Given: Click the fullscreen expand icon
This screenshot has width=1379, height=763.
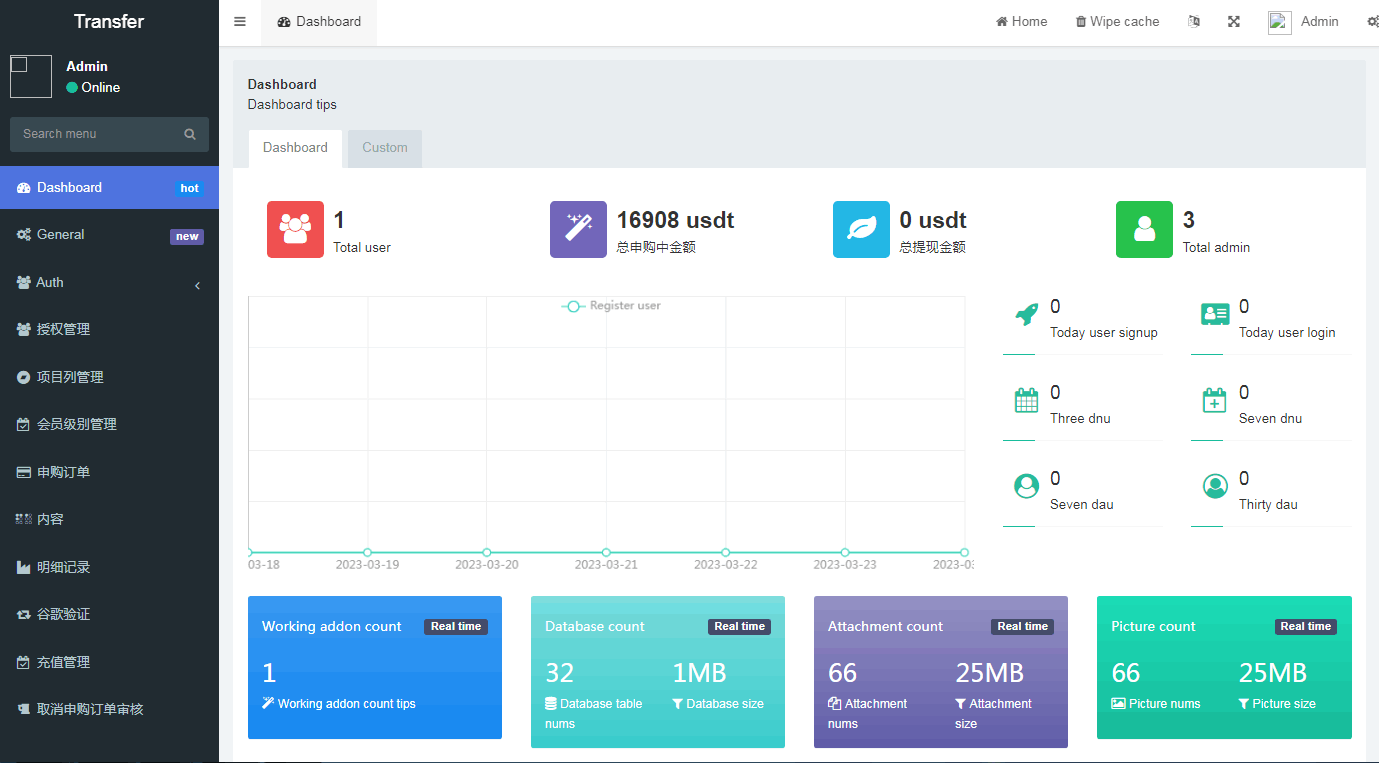Looking at the screenshot, I should [1234, 22].
